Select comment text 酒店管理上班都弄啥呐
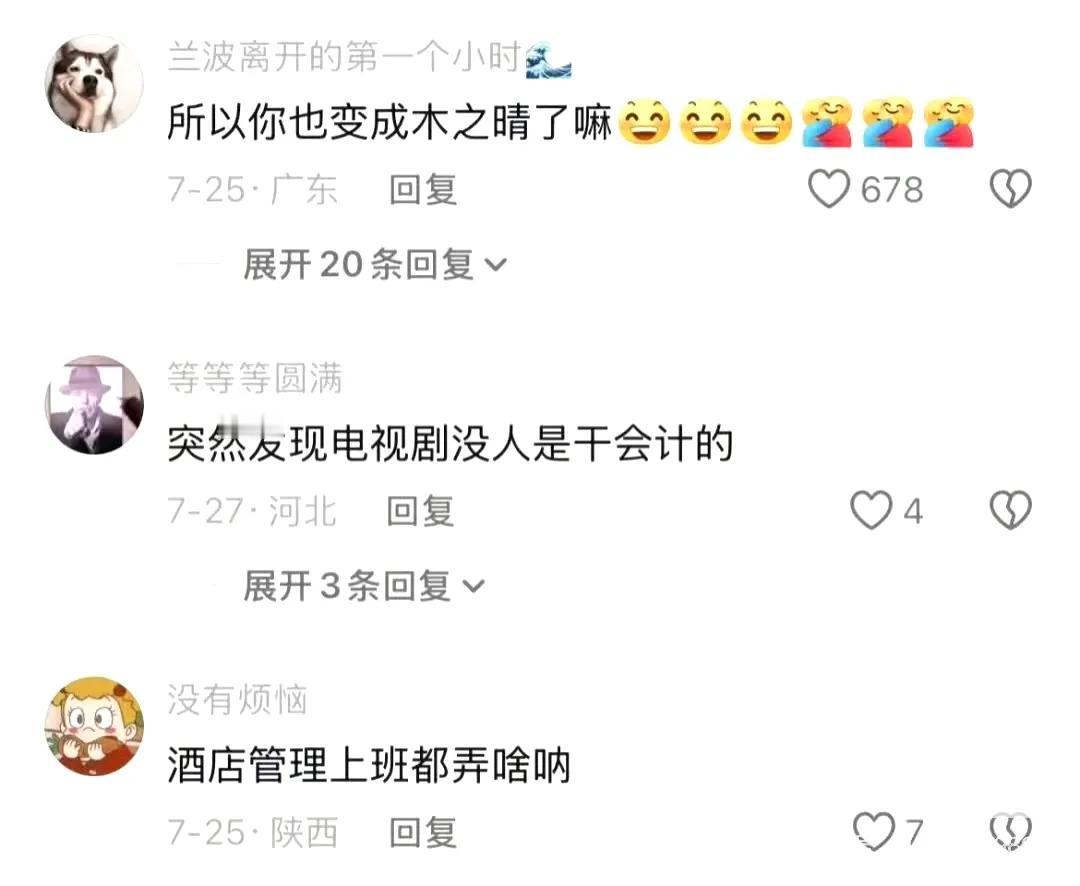Image resolution: width=1080 pixels, height=886 pixels. 369,766
